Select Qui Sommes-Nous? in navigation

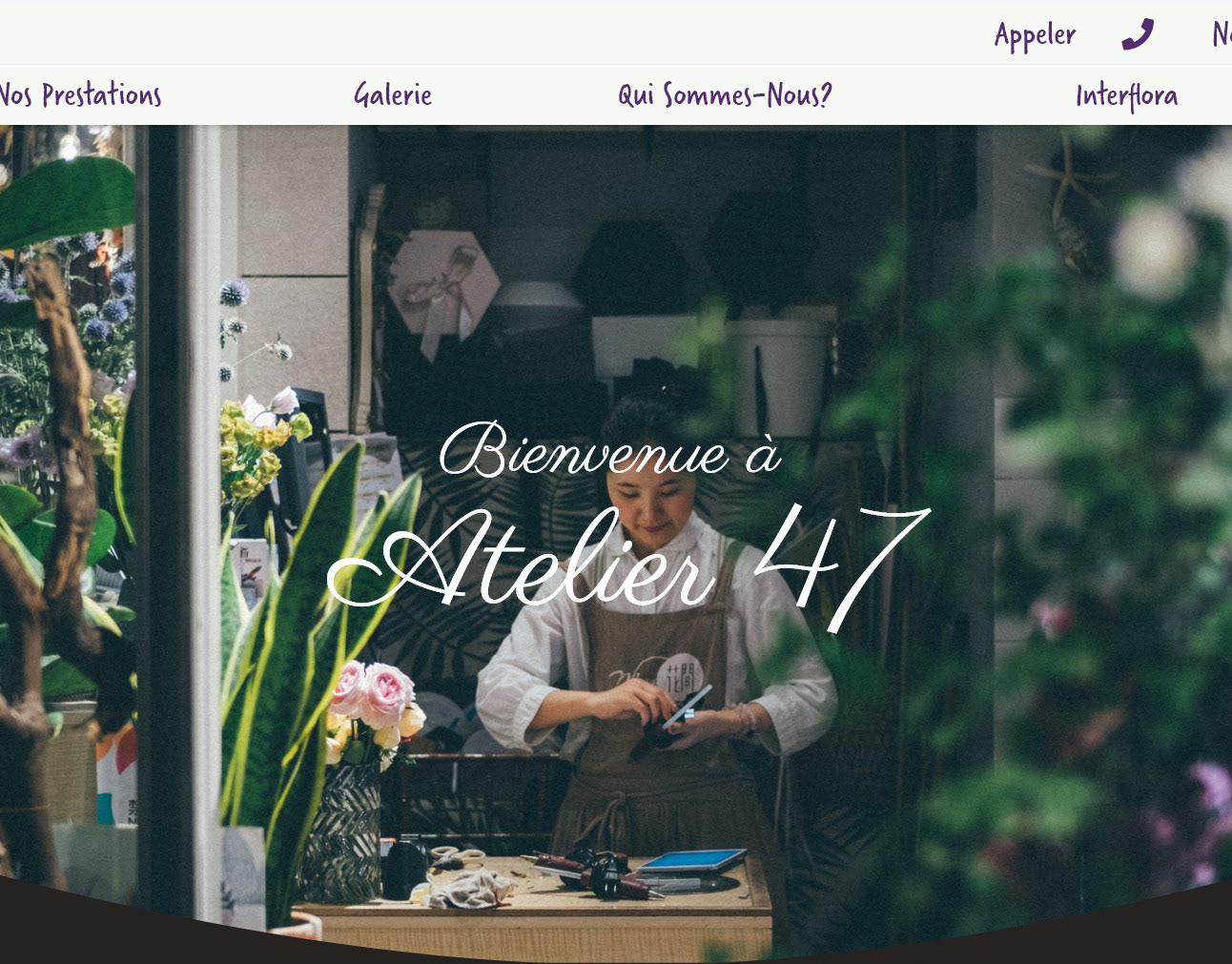pos(725,95)
